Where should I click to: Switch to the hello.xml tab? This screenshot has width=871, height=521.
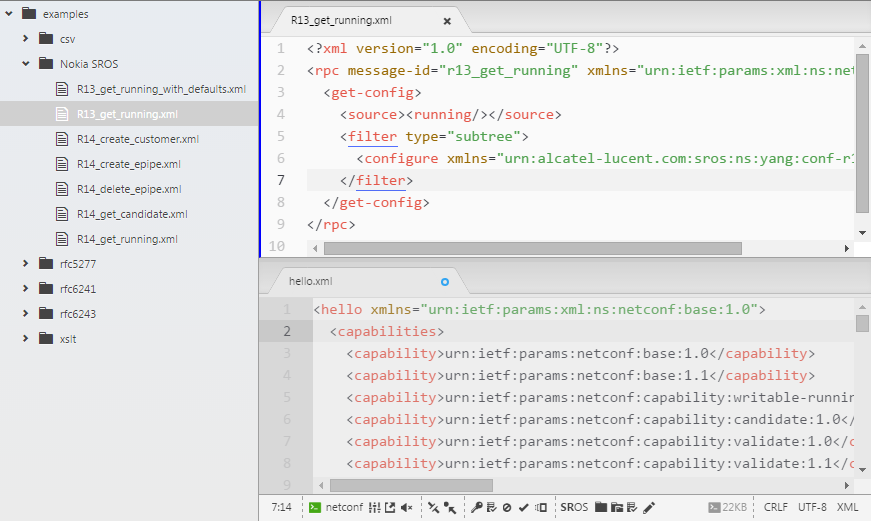point(311,281)
